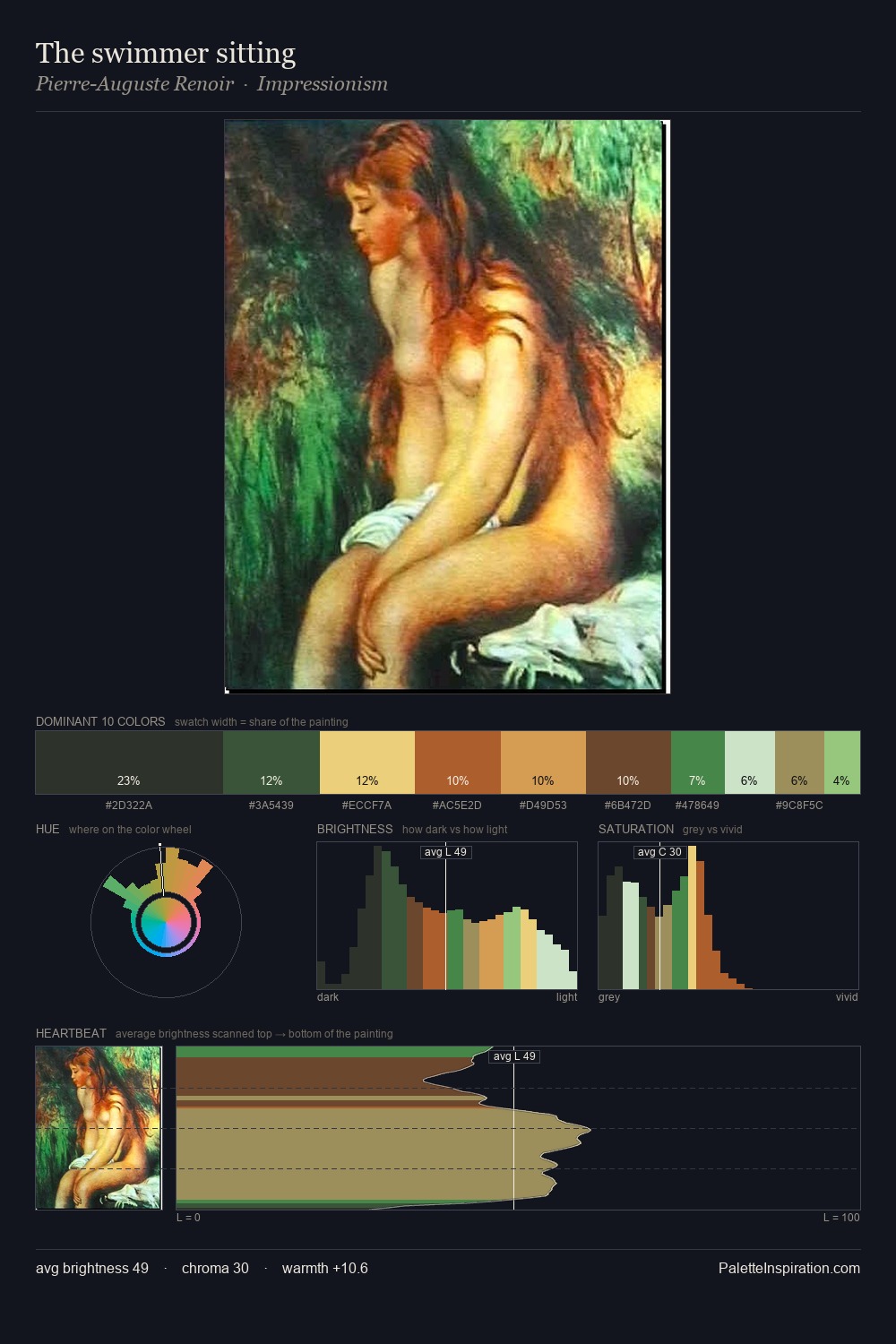Viewport: 896px width, 1344px height.
Task: Click the "dark" axis label
Action: (x=328, y=996)
